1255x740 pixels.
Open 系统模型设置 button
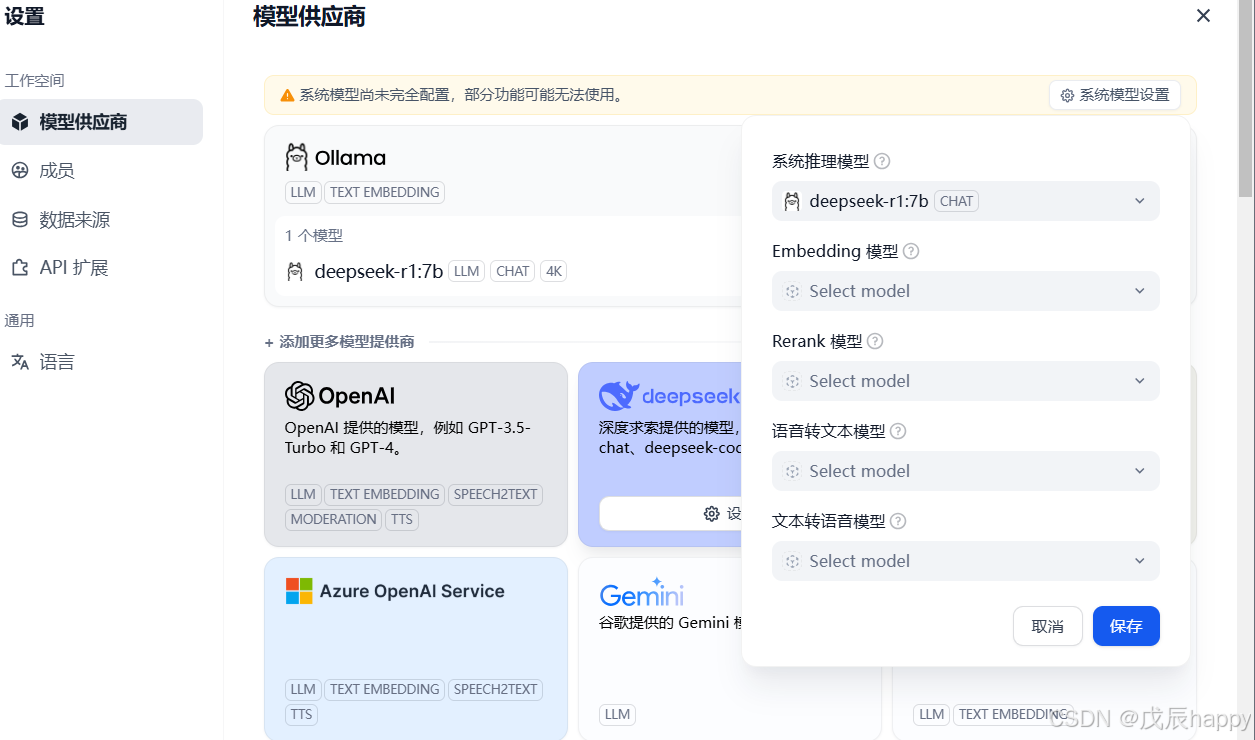click(x=1115, y=95)
